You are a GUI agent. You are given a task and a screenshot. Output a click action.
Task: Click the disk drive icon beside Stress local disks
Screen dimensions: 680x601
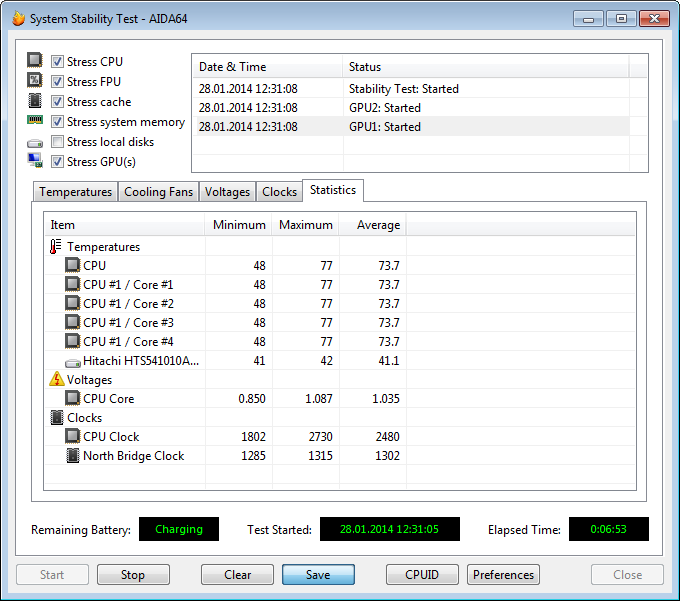click(x=35, y=143)
